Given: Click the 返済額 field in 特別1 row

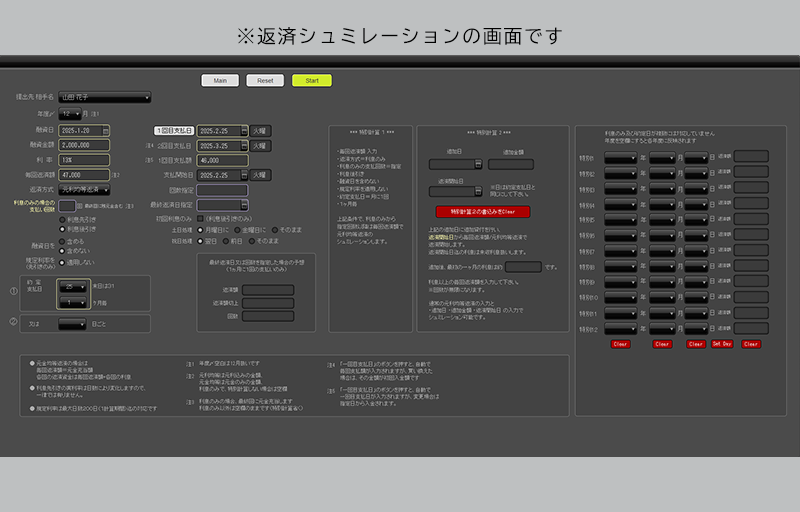Looking at the screenshot, I should pos(751,157).
